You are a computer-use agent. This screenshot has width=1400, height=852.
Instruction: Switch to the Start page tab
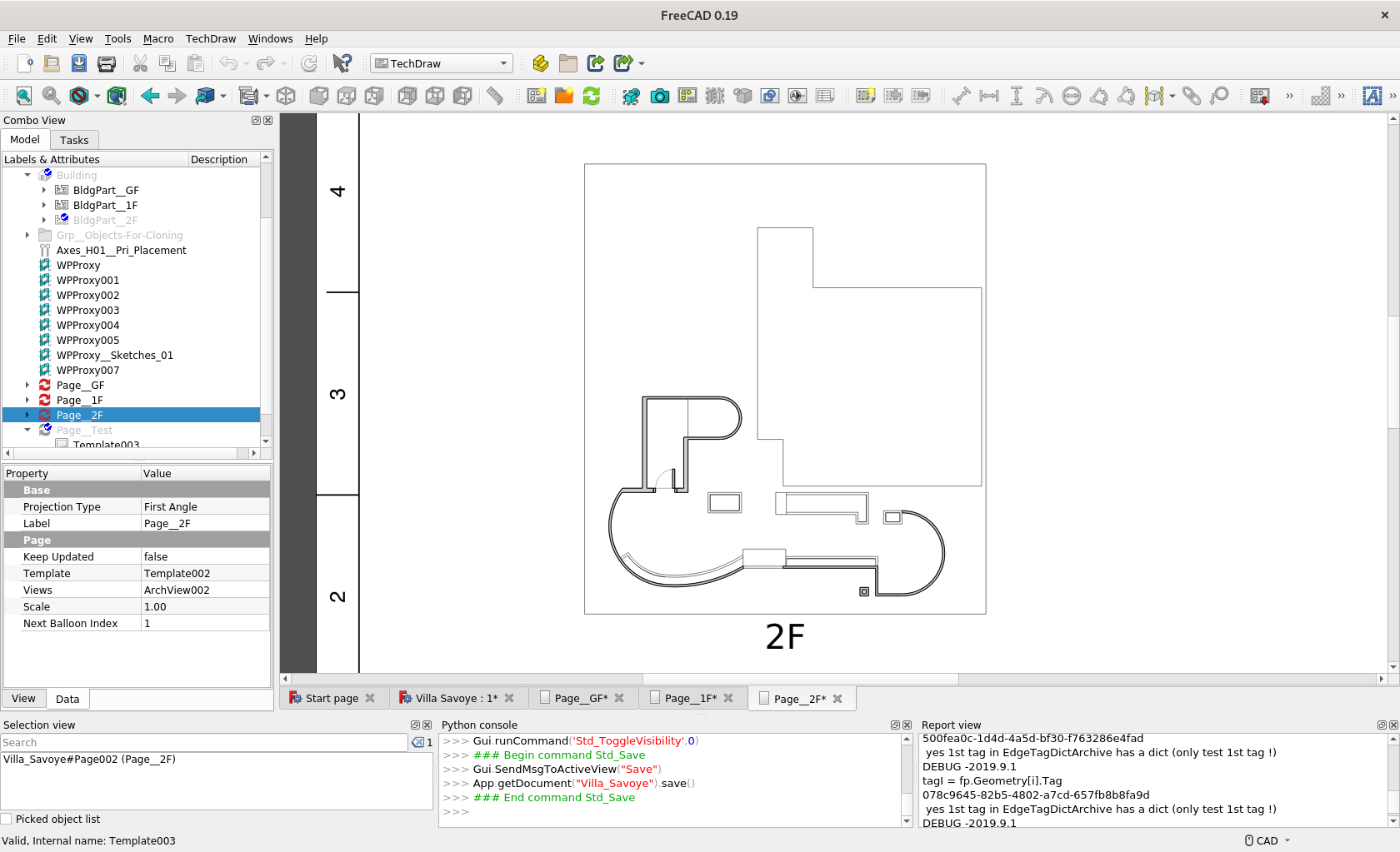pos(332,698)
